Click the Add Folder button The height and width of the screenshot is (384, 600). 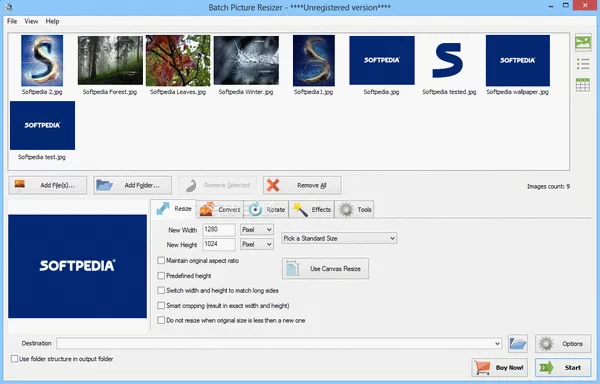click(x=132, y=185)
